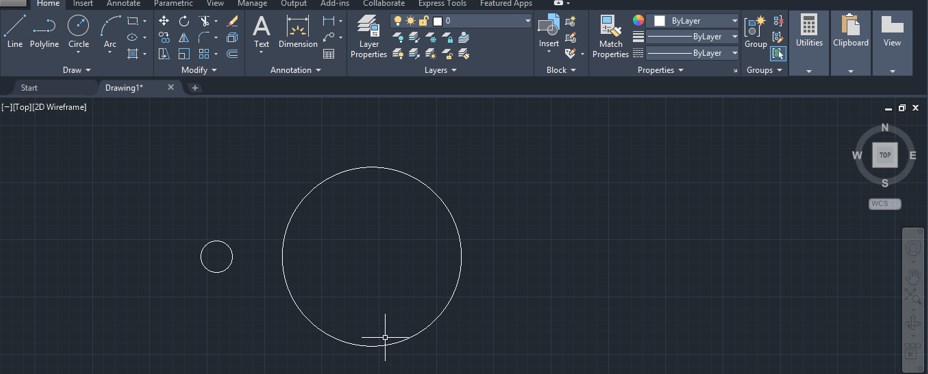
Task: Select the Trim scissors tool
Action: coord(204,21)
